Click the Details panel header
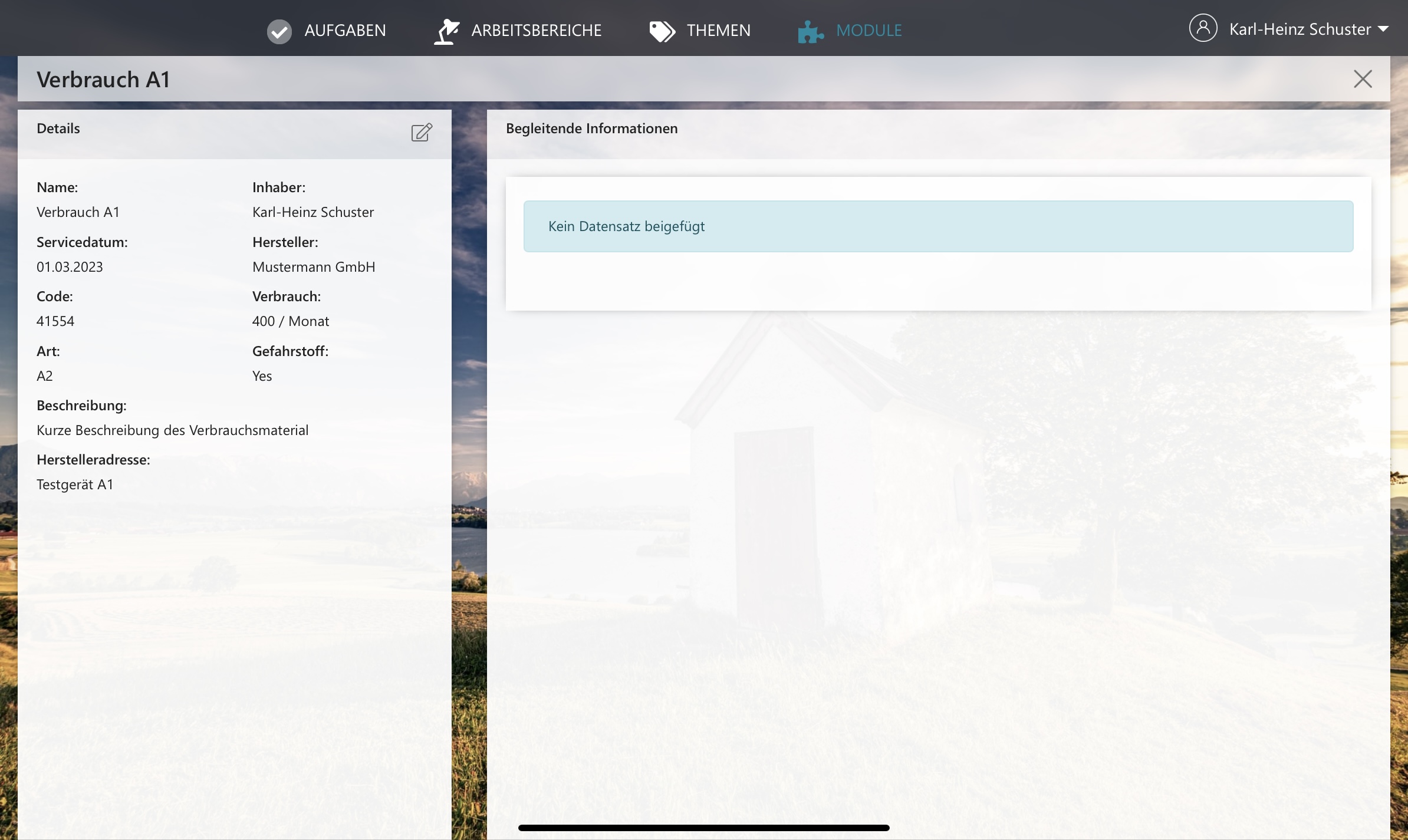 pos(58,129)
